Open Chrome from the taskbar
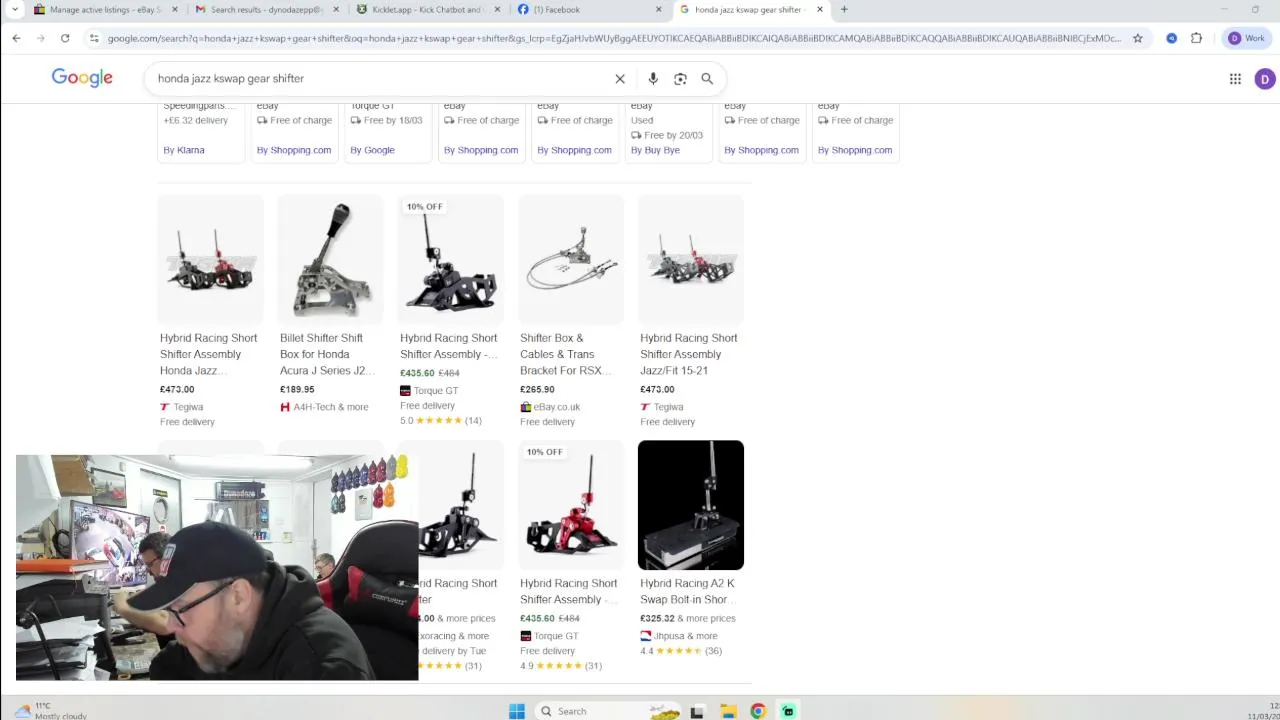The image size is (1280, 720). pyautogui.click(x=758, y=711)
